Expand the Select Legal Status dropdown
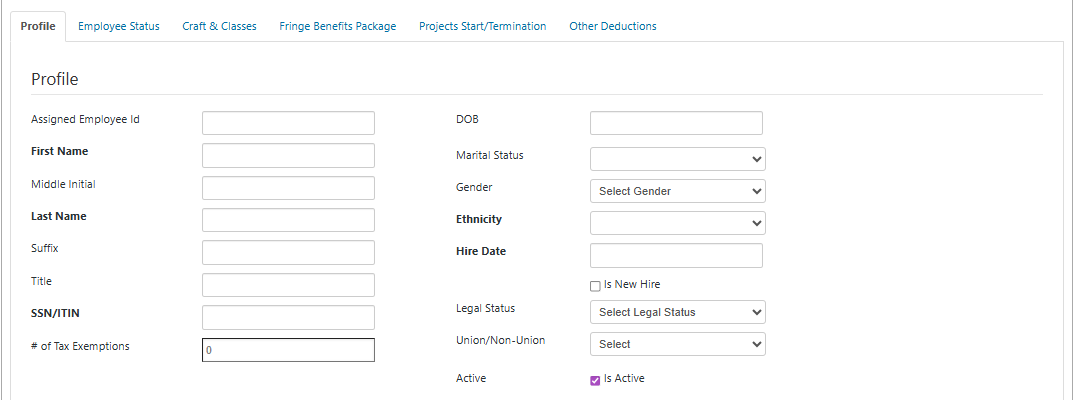 coord(677,312)
